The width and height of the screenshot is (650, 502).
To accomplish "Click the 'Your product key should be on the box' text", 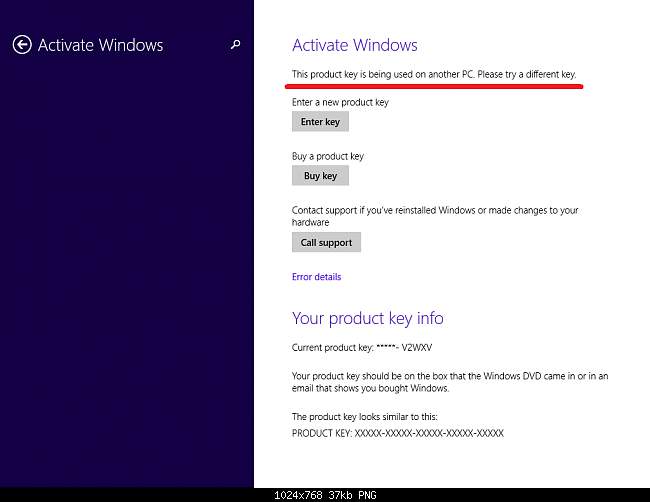I will [x=450, y=382].
